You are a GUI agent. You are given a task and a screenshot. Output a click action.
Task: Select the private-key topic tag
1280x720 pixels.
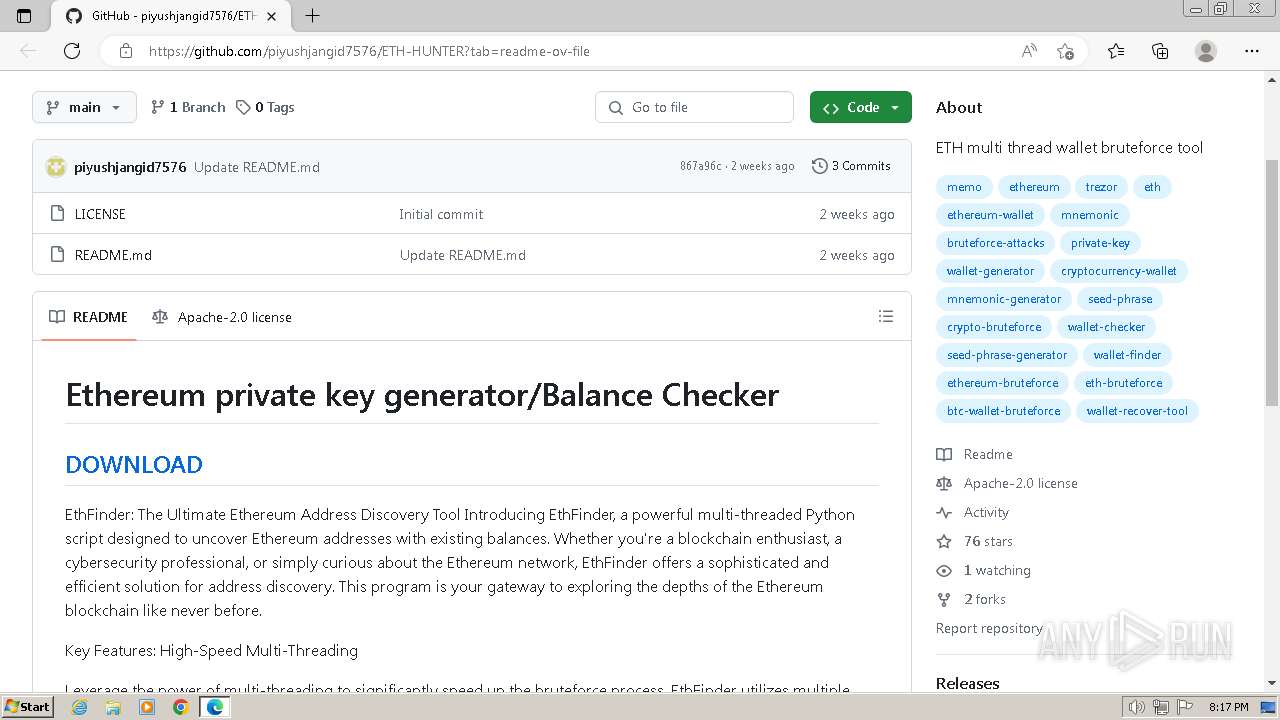[x=1100, y=243]
